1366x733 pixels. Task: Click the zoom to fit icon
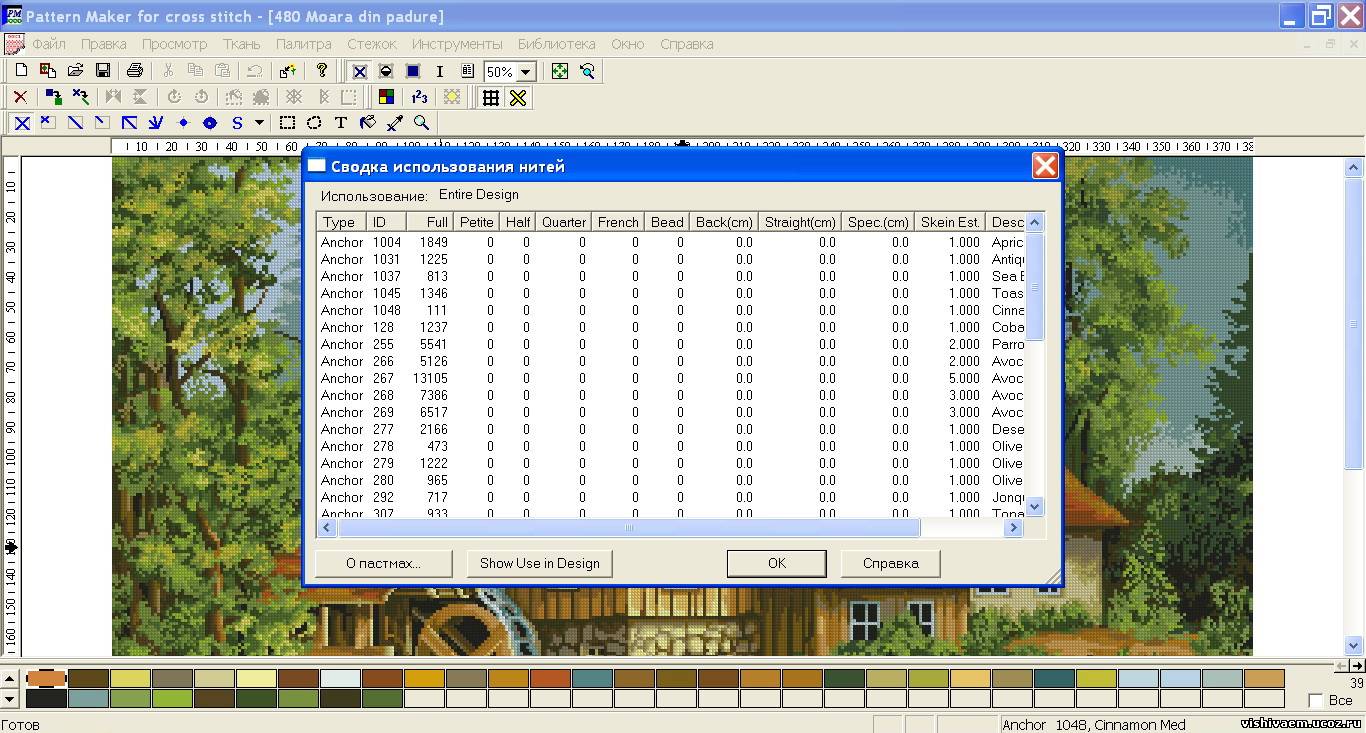click(560, 71)
